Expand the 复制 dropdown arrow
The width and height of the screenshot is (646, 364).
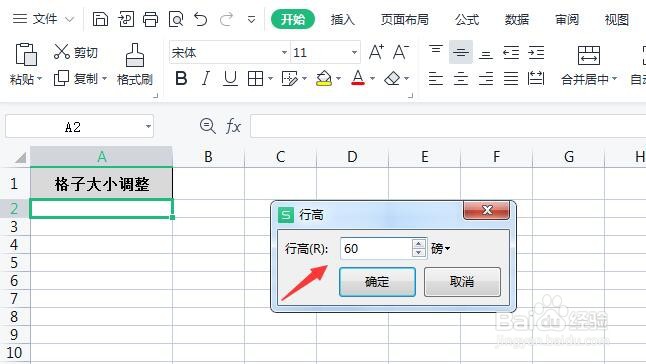pos(104,78)
